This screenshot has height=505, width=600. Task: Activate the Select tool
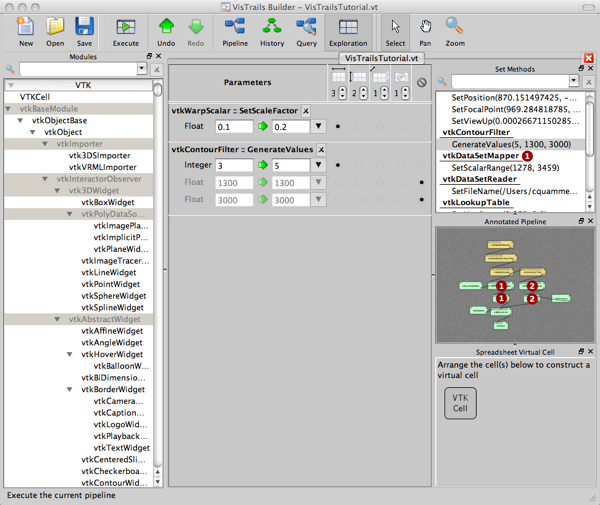pyautogui.click(x=395, y=32)
